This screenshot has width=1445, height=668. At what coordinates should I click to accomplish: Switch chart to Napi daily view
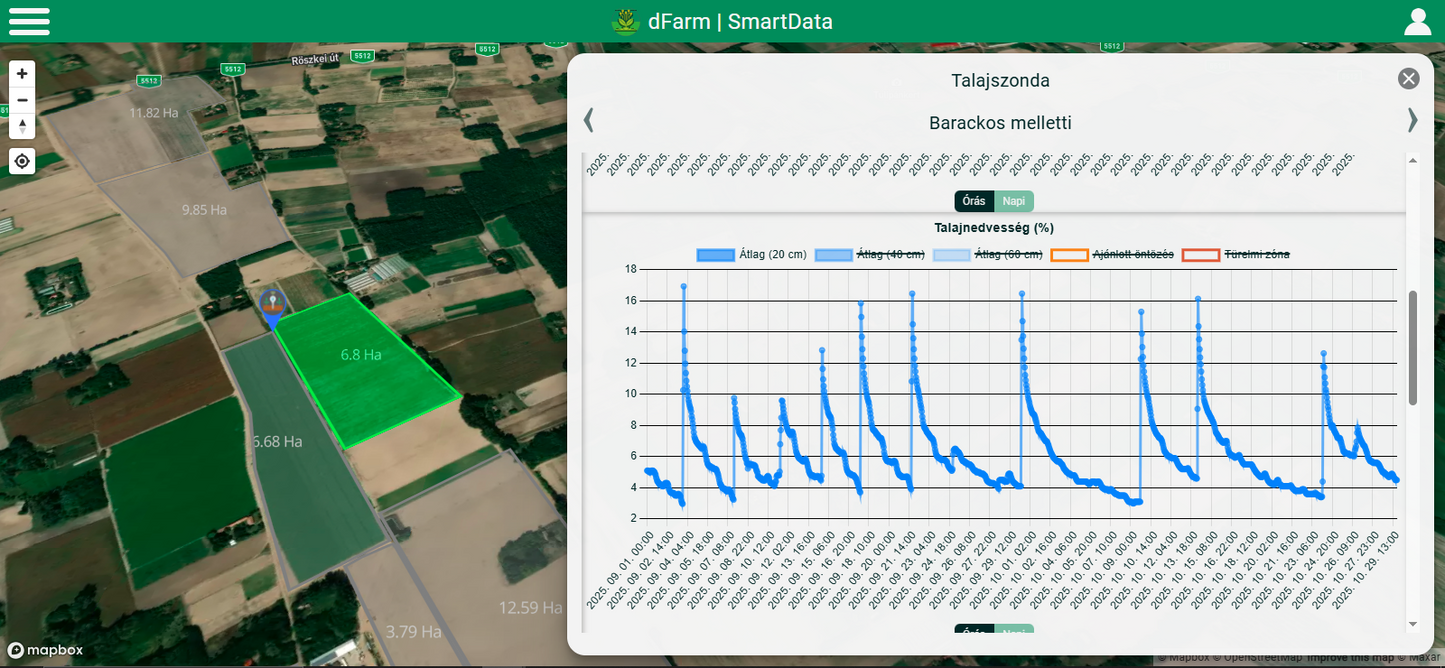coord(1014,201)
